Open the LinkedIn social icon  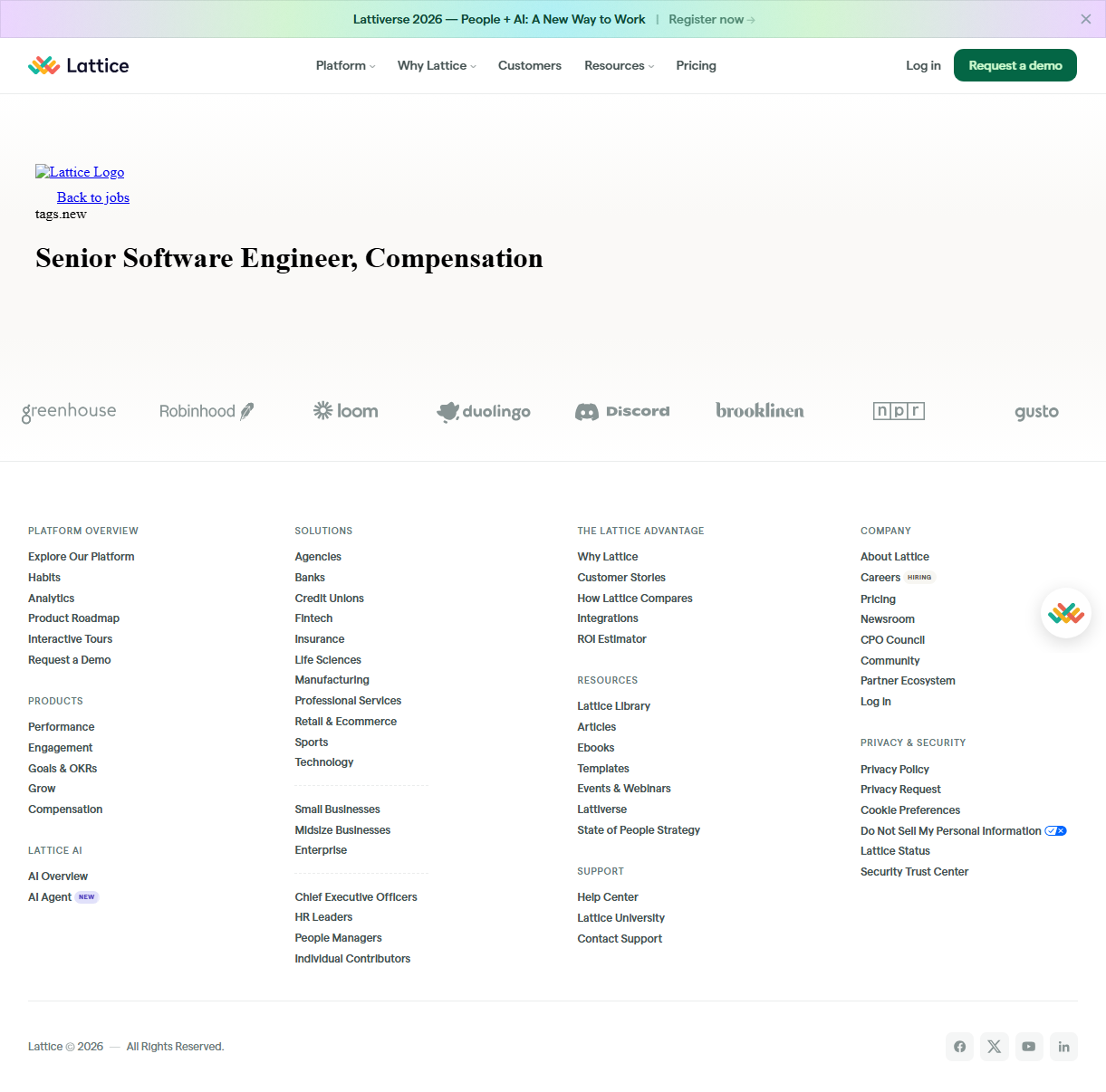1063,1047
